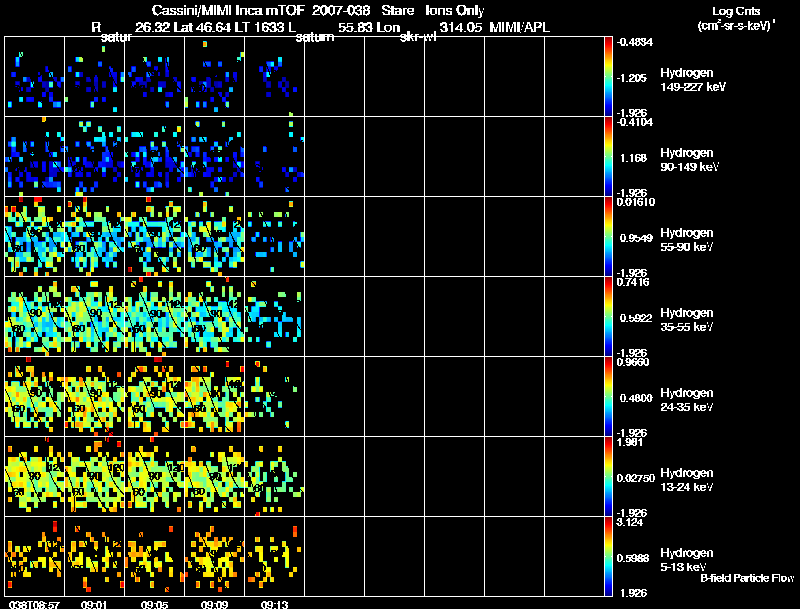Click the '1.168' color scale value
This screenshot has height=609, width=800.
point(633,158)
